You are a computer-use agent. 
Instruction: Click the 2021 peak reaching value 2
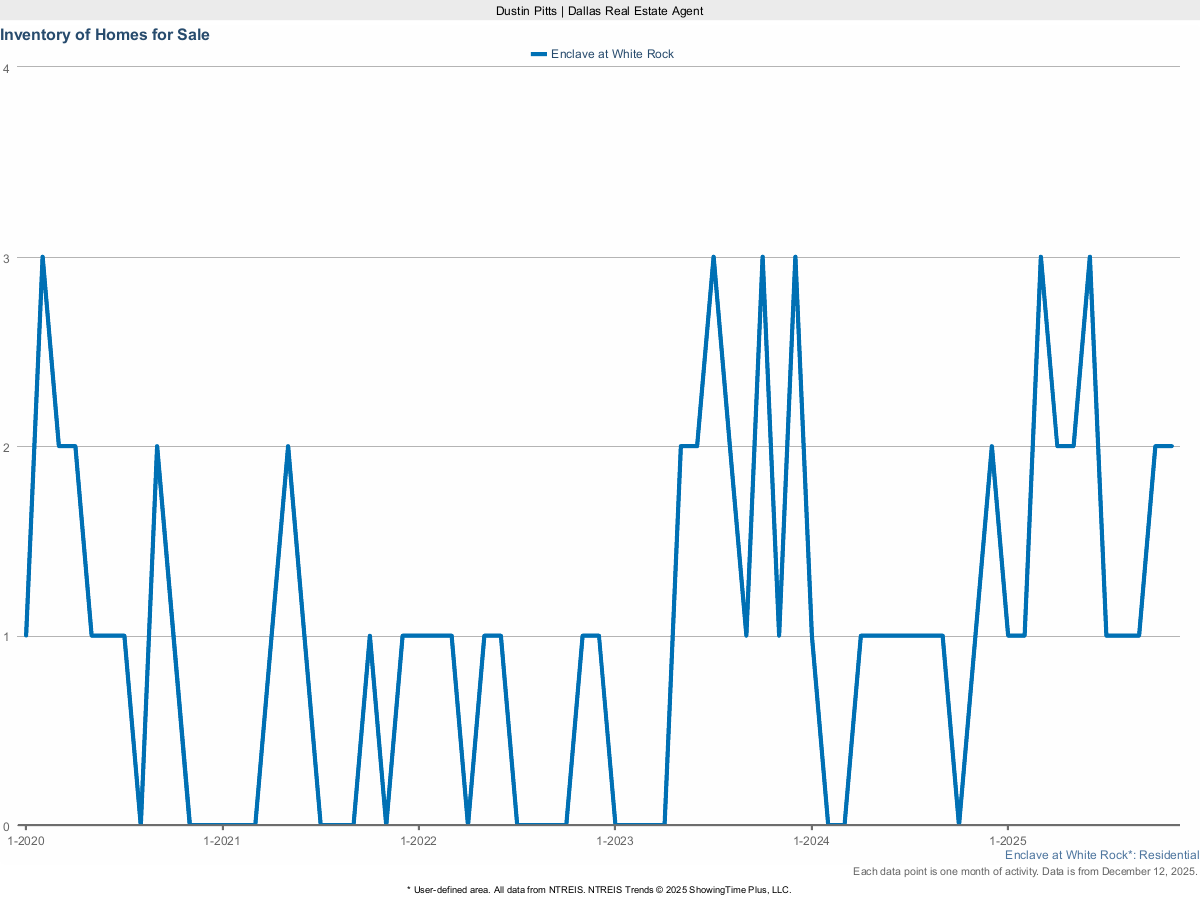point(288,447)
